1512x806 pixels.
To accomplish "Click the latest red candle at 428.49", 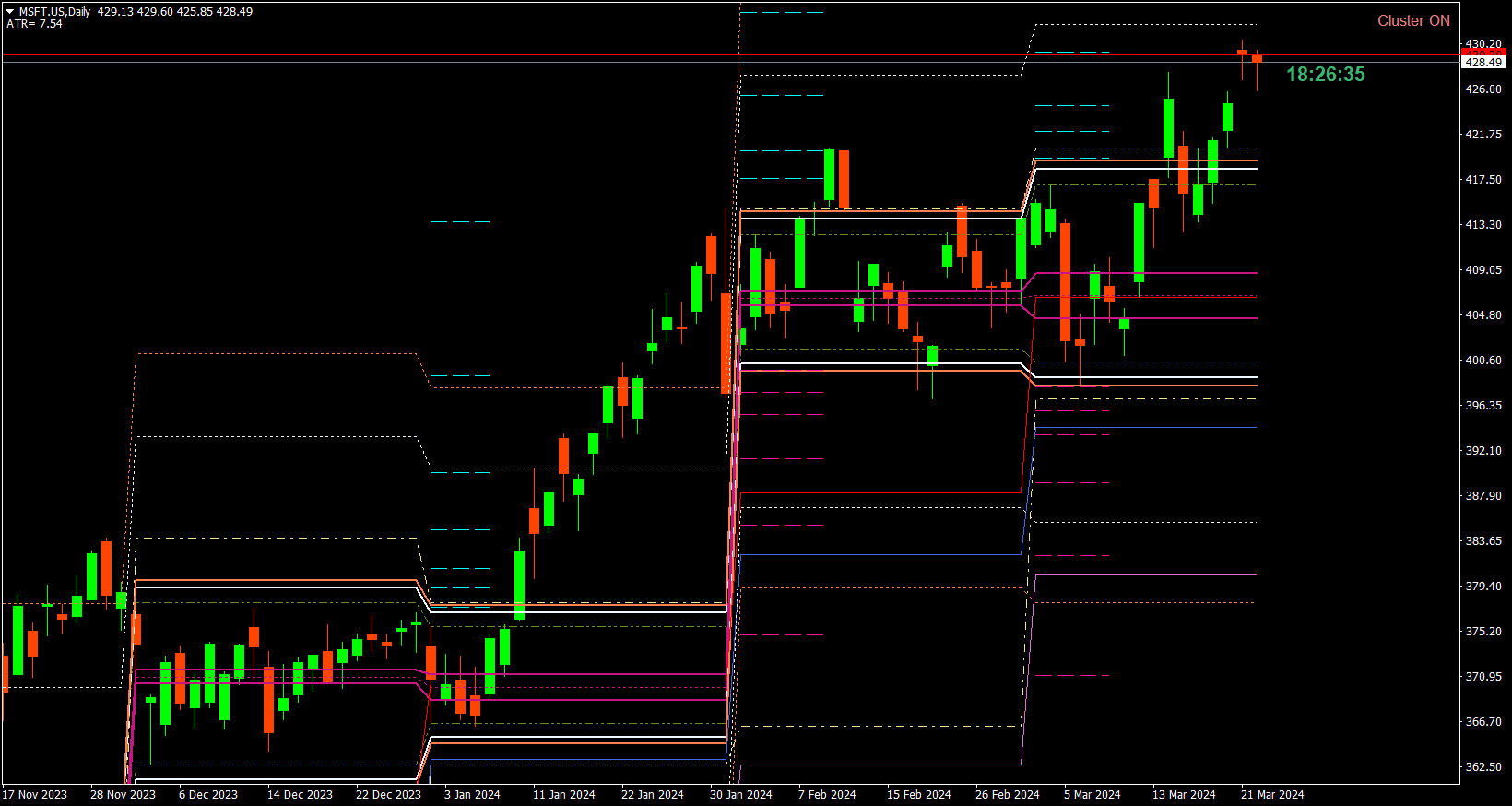I will [1257, 58].
